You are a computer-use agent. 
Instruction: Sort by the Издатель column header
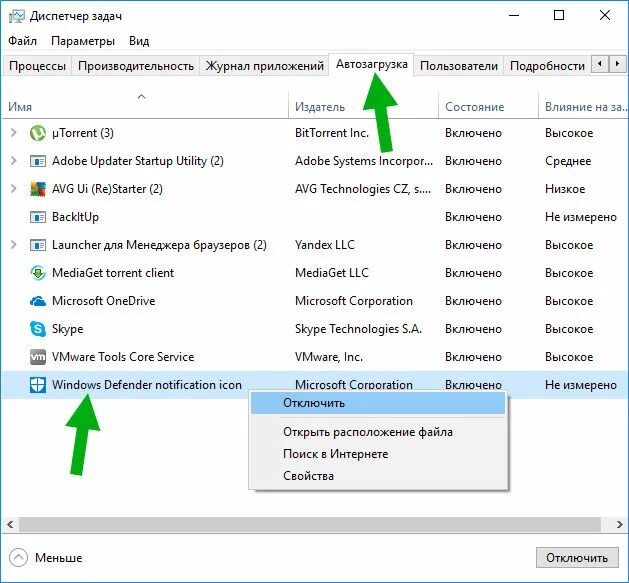(363, 105)
